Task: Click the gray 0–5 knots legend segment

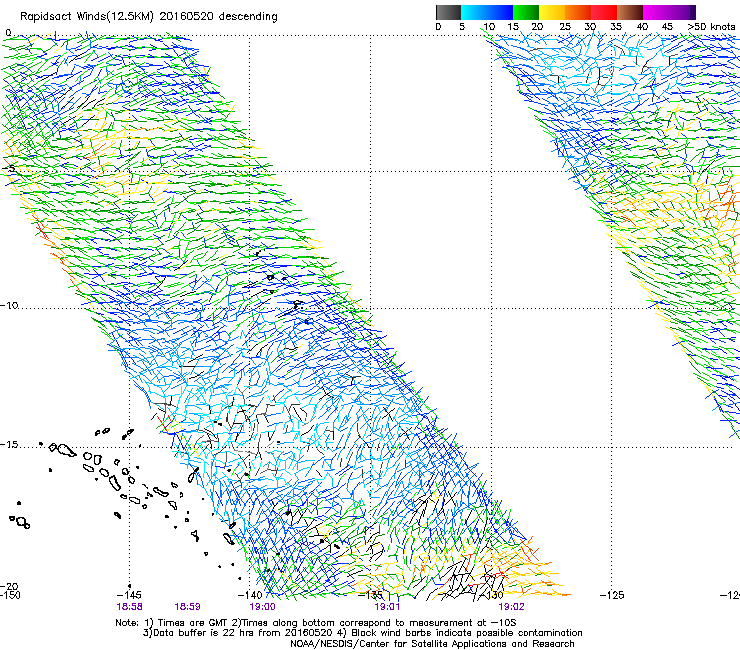Action: 448,12
